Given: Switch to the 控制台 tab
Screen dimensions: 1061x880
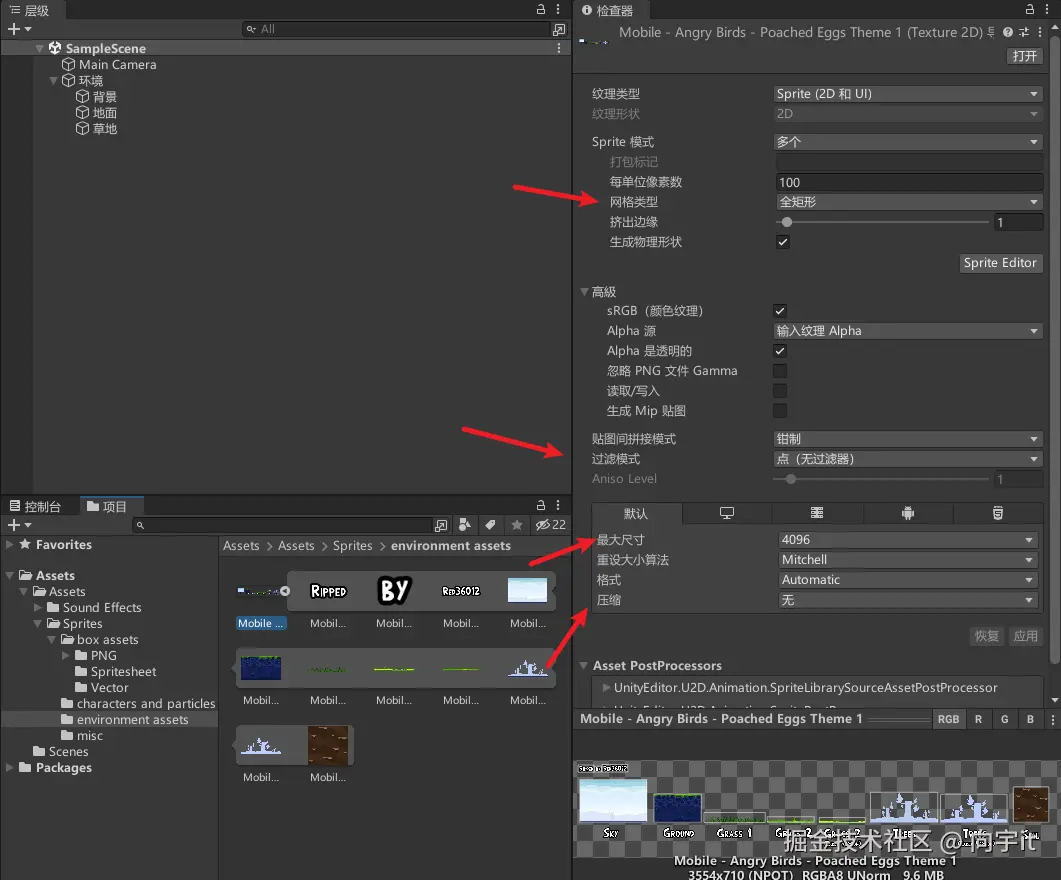Looking at the screenshot, I should [x=35, y=507].
